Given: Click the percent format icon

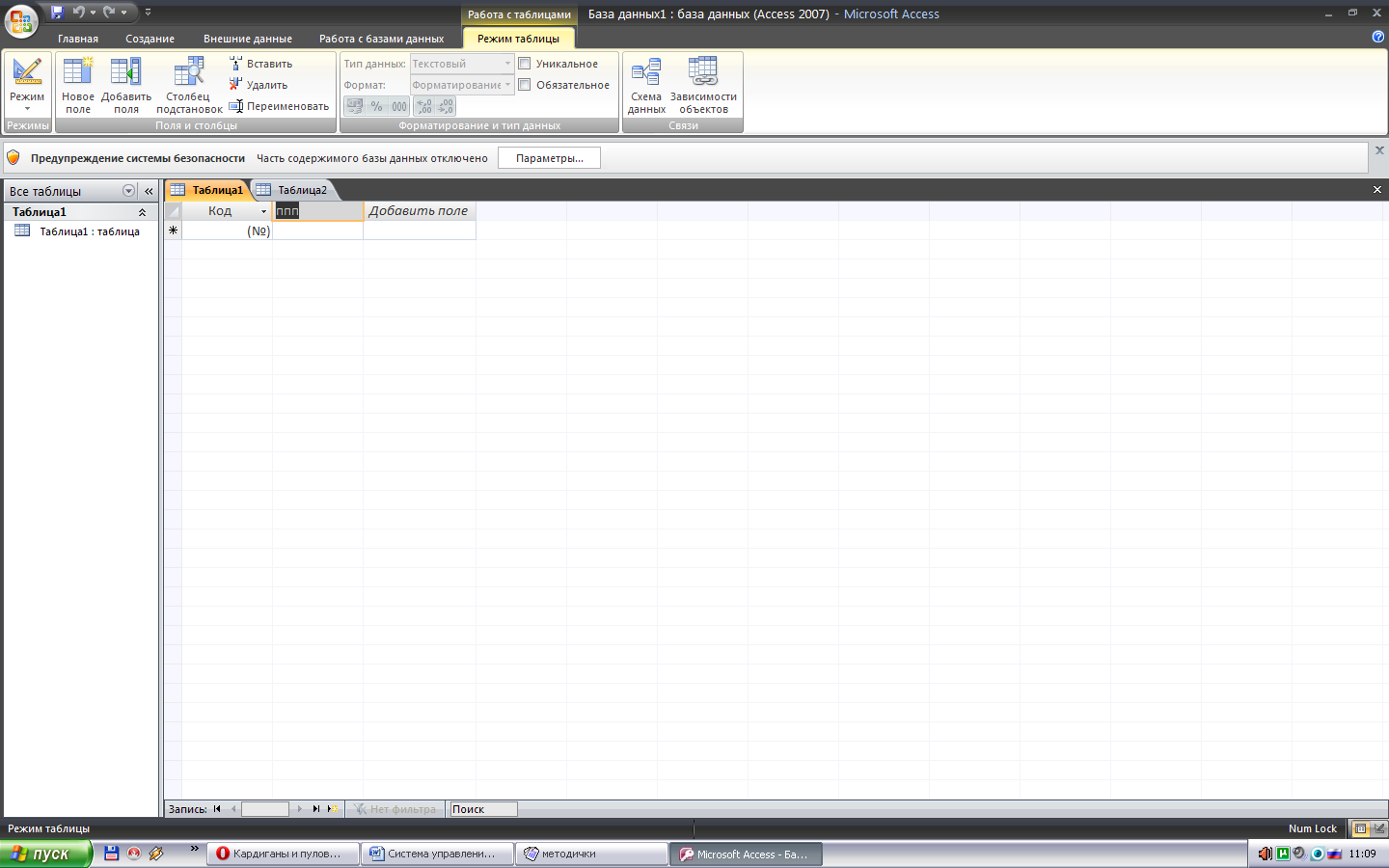Looking at the screenshot, I should coord(377,106).
